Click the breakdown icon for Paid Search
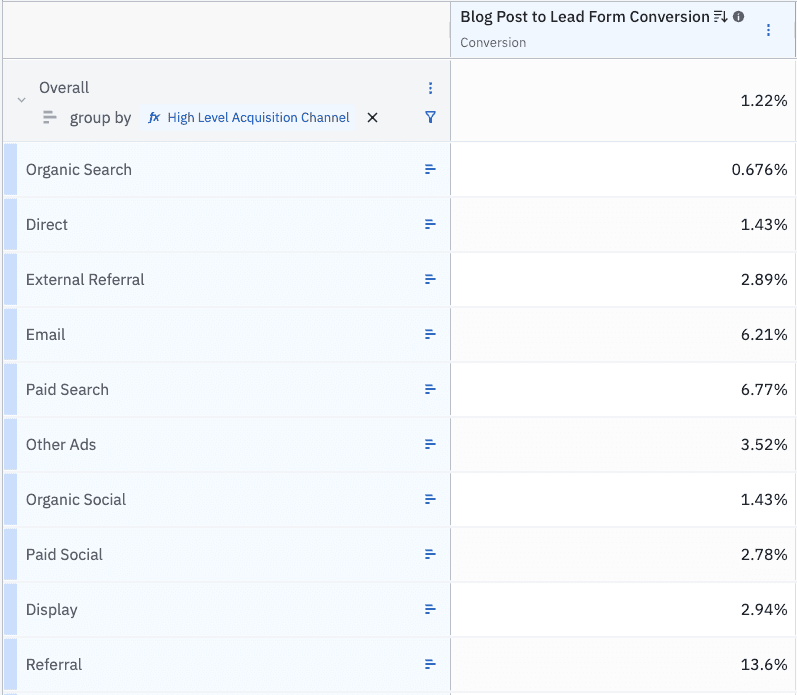 click(430, 390)
